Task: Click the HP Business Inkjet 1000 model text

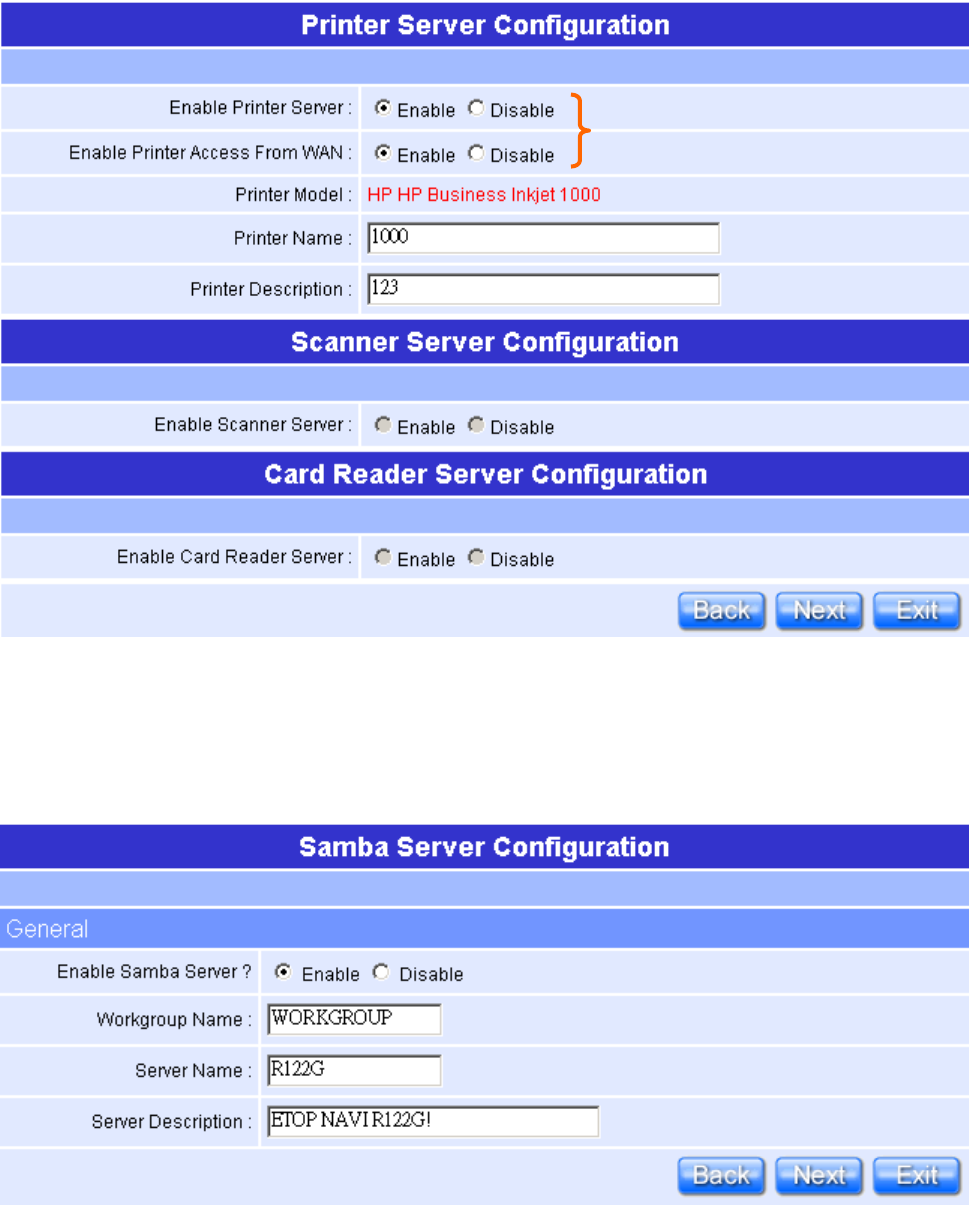Action: [x=484, y=194]
